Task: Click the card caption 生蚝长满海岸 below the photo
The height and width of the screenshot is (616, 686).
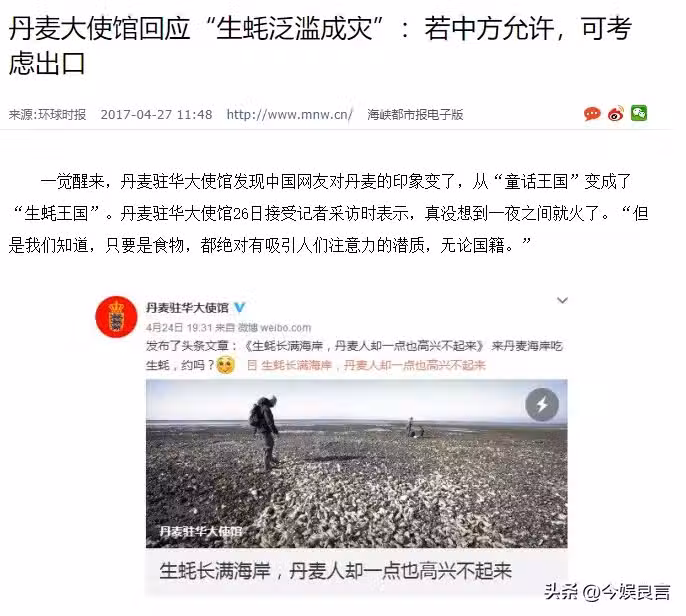Action: click(x=336, y=571)
